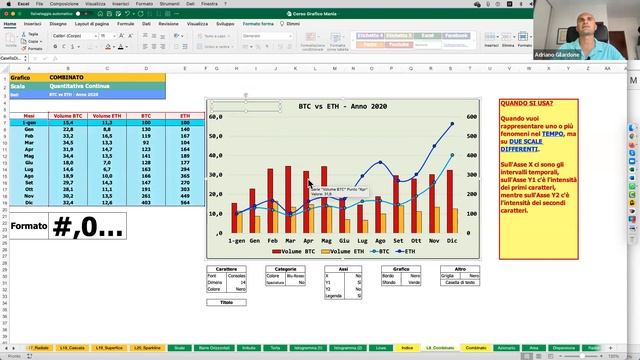Viewport: 640px width, 360px height.
Task: Click the Elimina cells icon
Action: 507,37
